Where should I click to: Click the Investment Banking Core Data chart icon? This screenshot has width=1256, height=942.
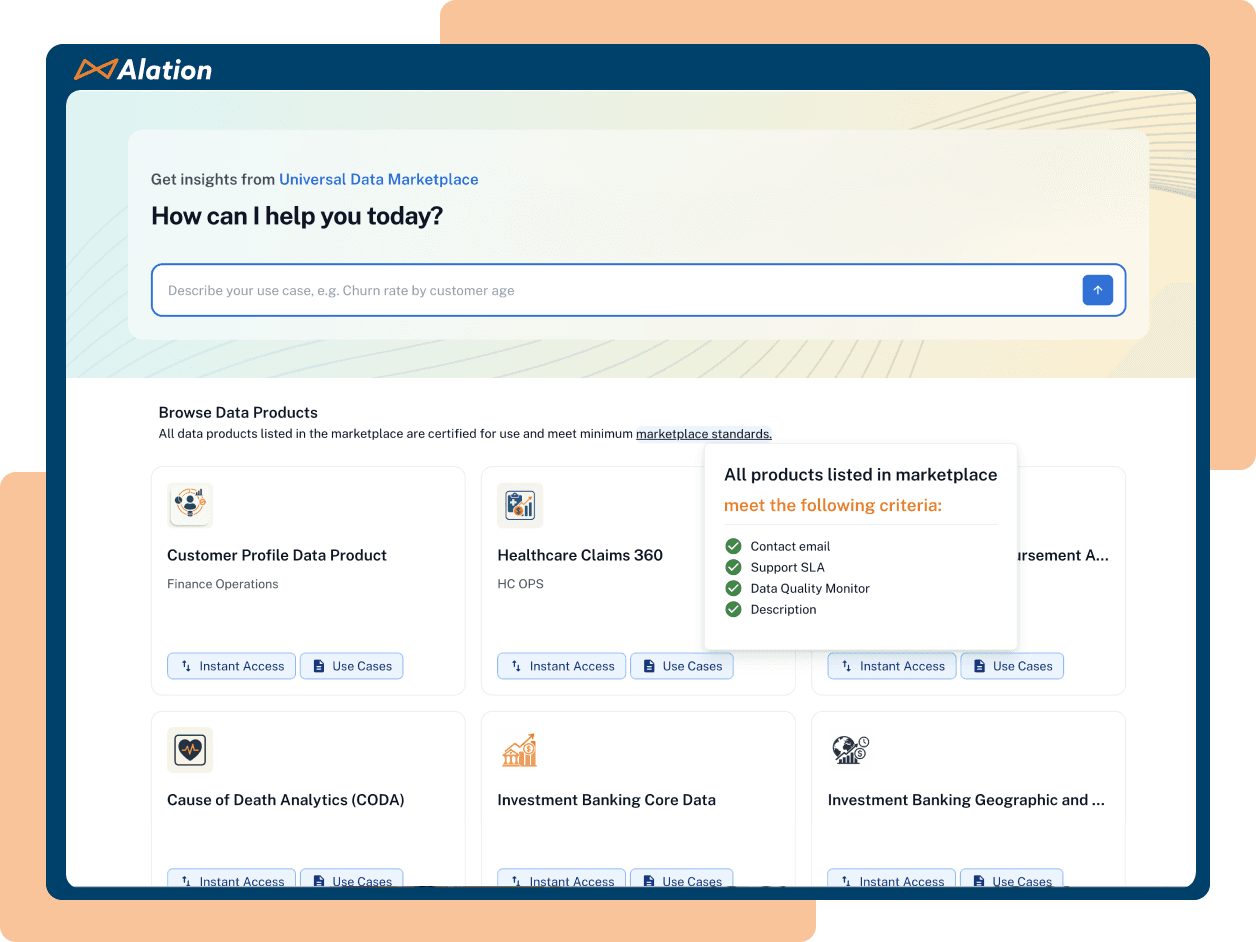(520, 750)
